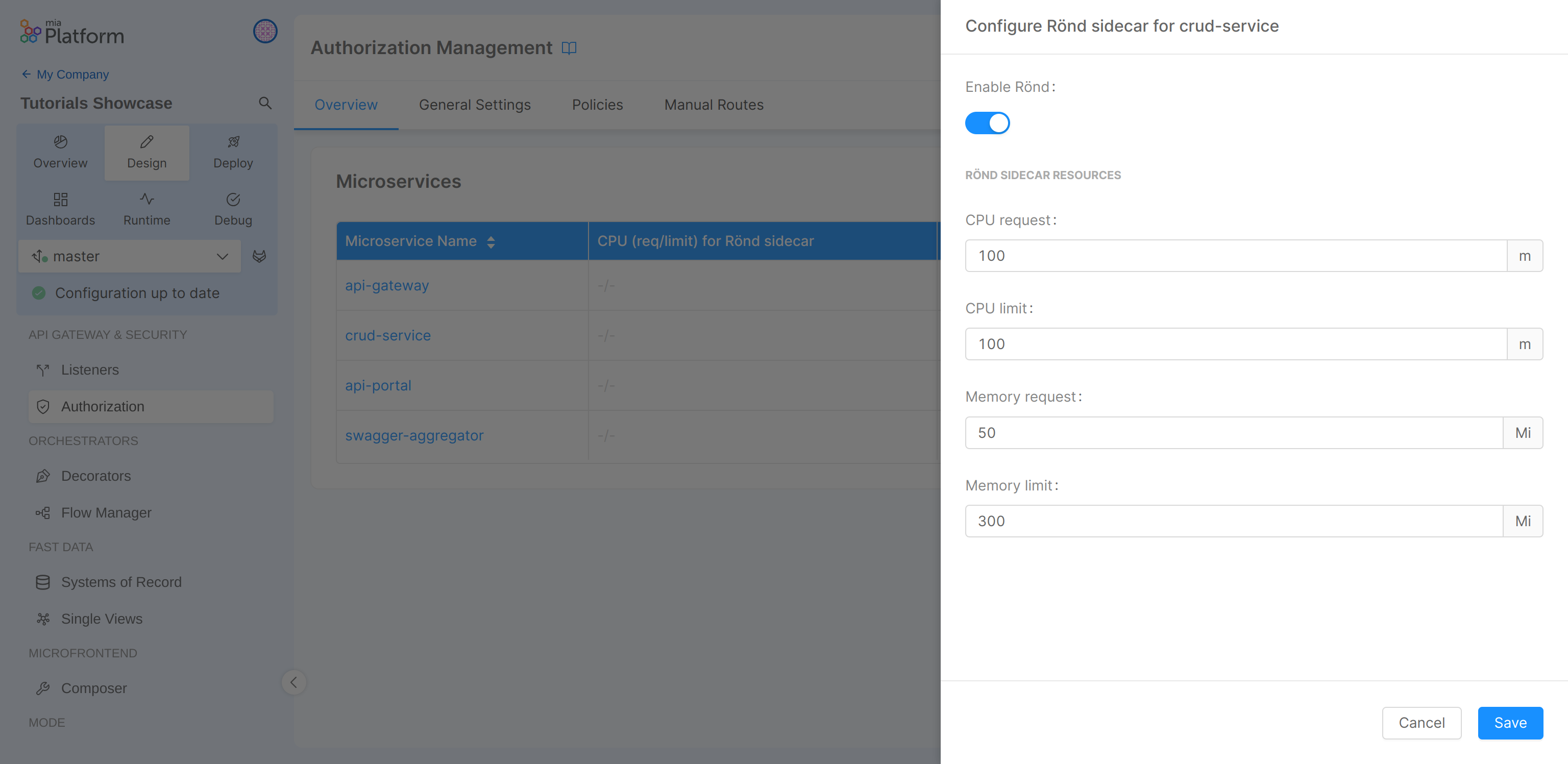This screenshot has height=764, width=1568.
Task: Open the Runtime section
Action: pyautogui.click(x=146, y=209)
